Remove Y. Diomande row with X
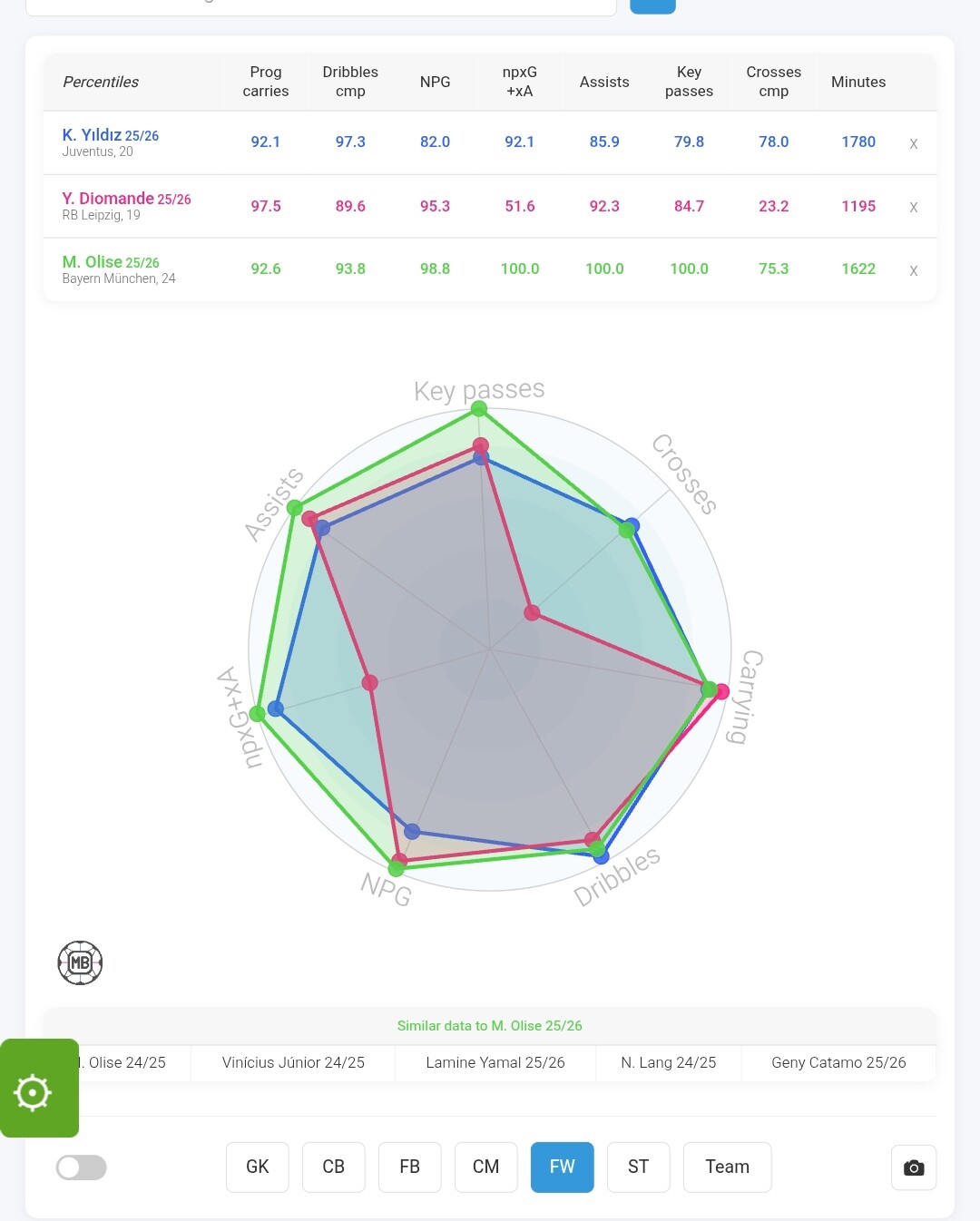This screenshot has width=980, height=1221. 914,207
